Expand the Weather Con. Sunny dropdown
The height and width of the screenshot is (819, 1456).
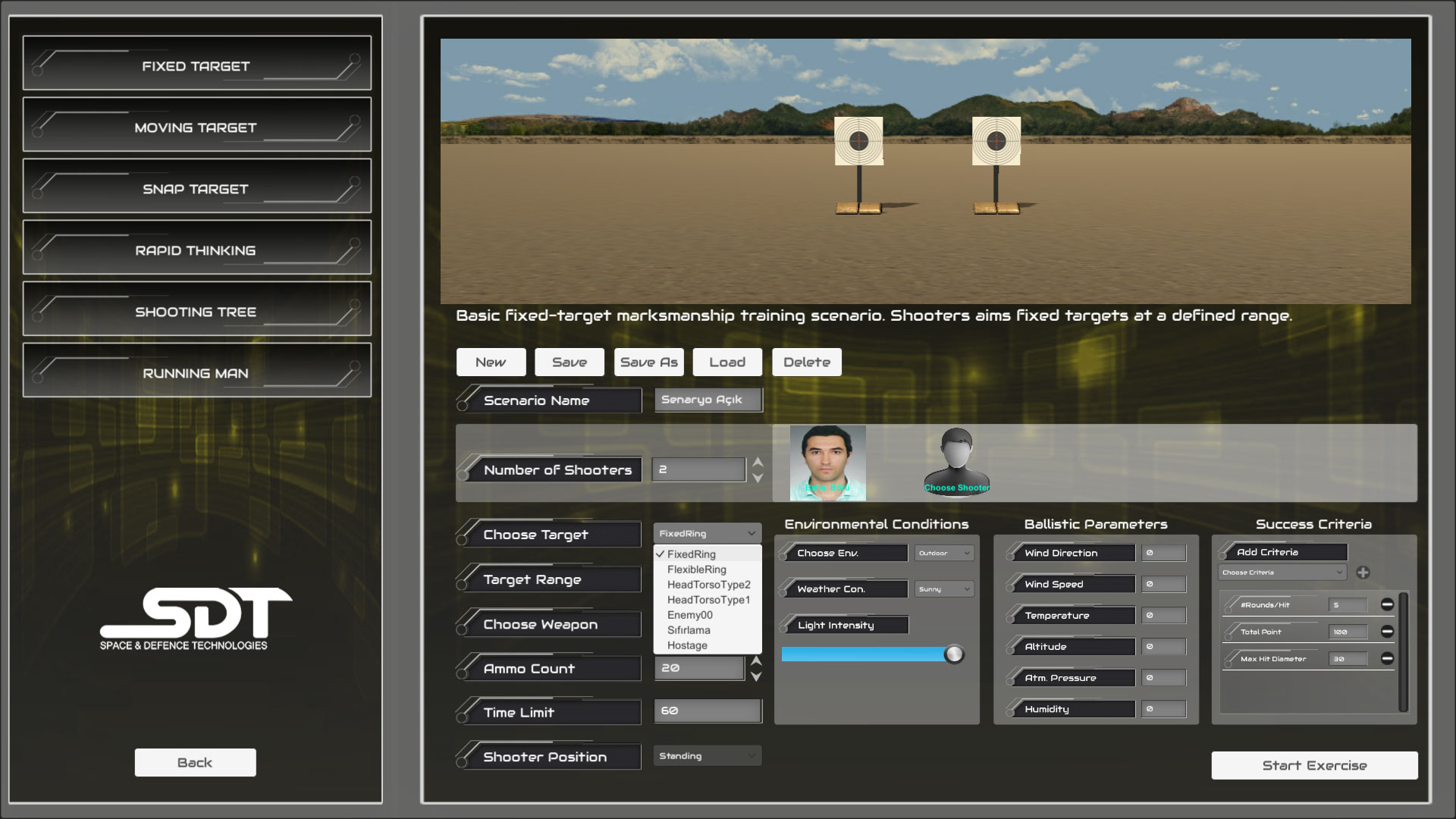tap(944, 589)
